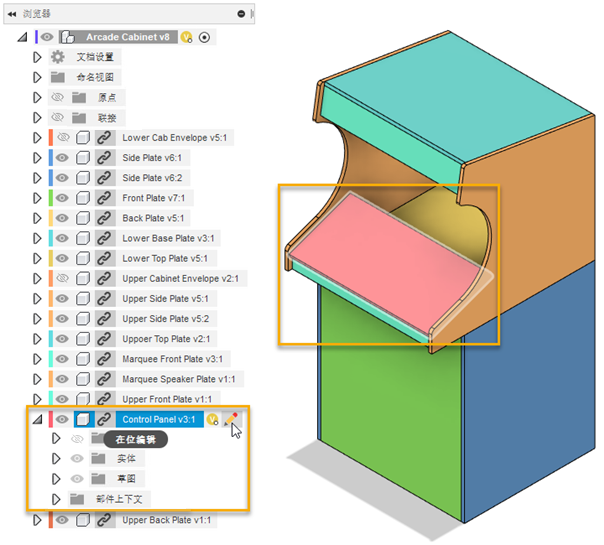Screen dimensions: 604x545
Task: Hide the Back Plate v5:1 component
Action: coord(62,218)
